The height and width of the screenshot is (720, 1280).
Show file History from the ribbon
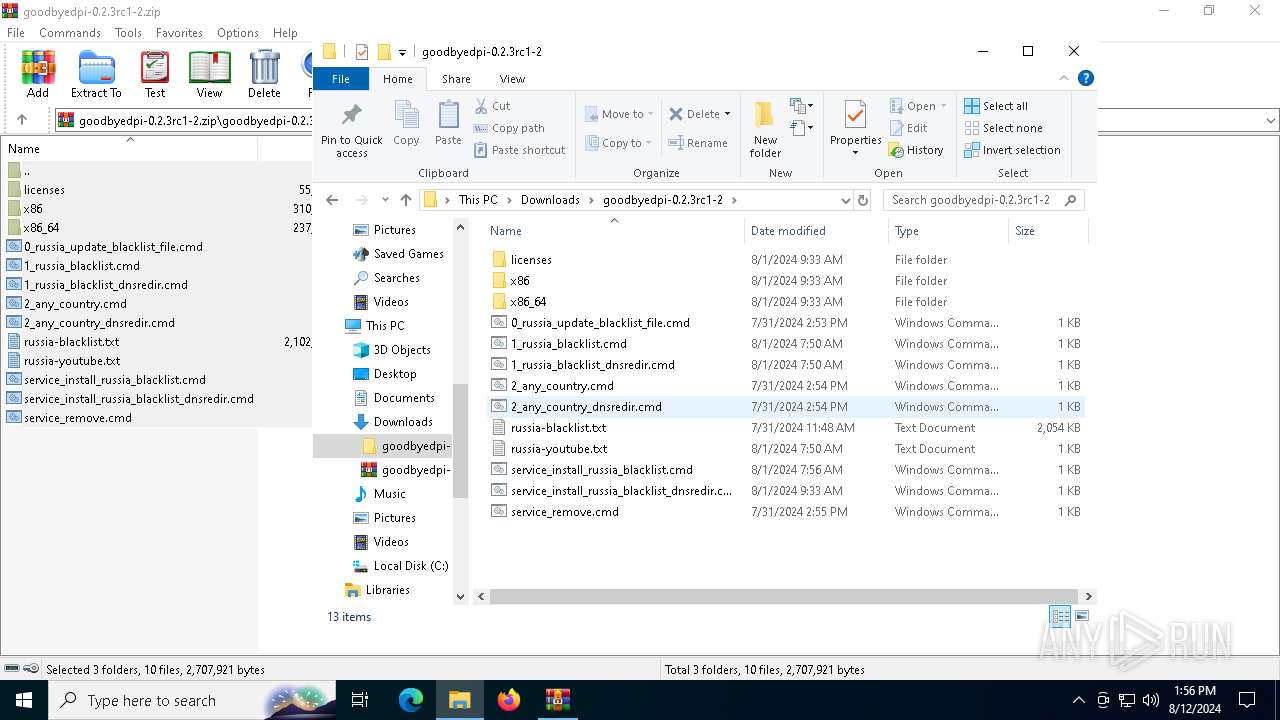(916, 150)
